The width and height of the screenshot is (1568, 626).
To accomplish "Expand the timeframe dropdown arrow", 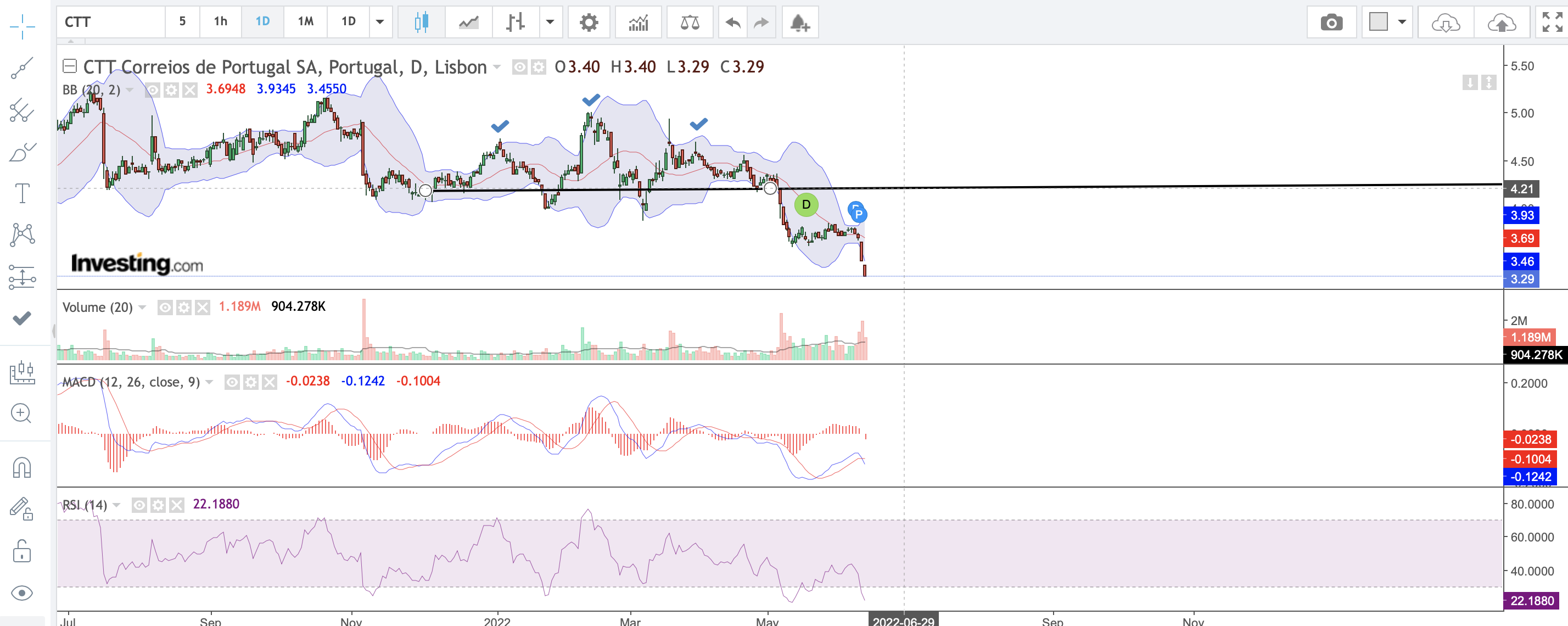I will tap(380, 22).
